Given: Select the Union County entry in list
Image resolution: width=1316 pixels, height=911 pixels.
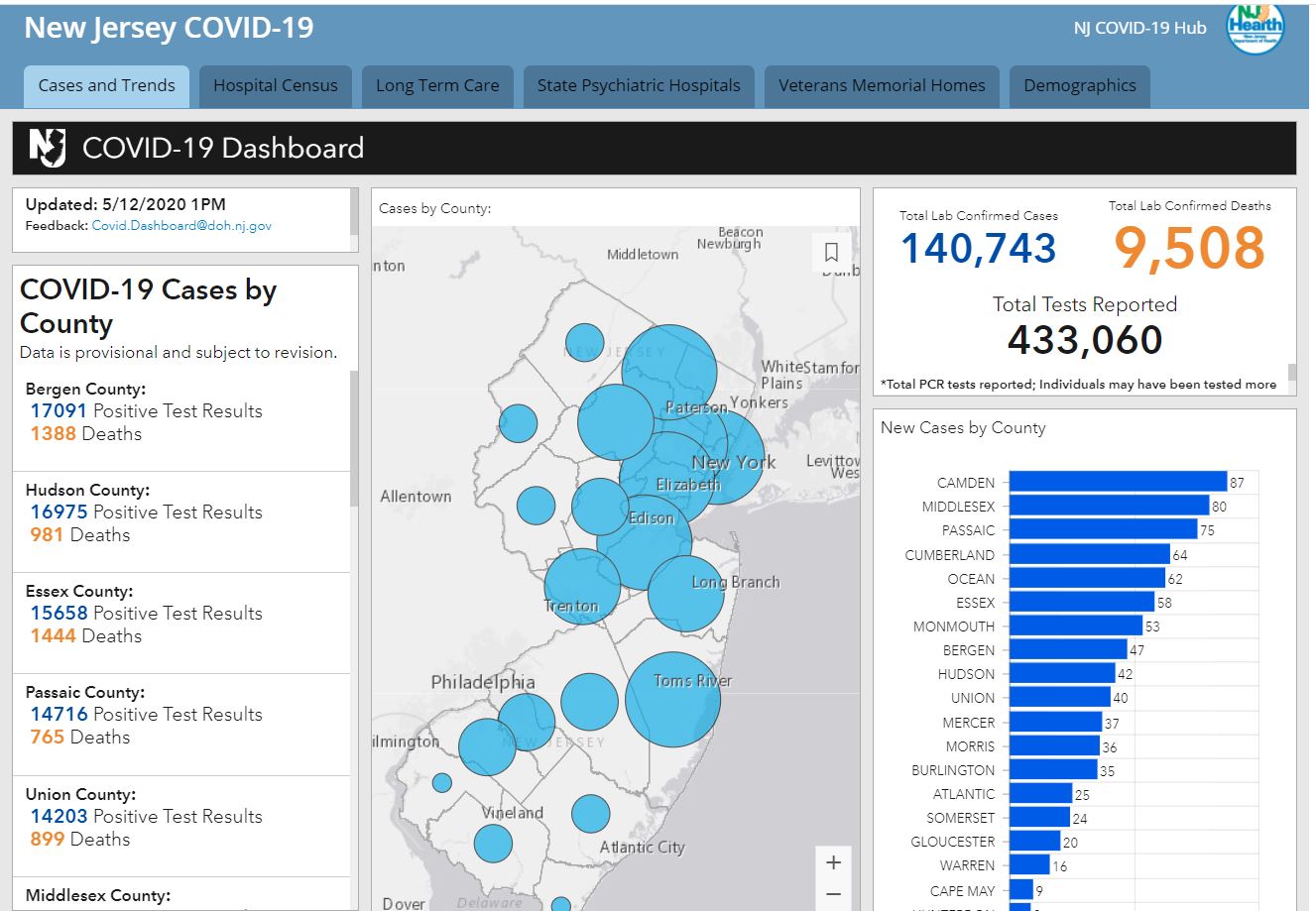Looking at the screenshot, I should pos(181,826).
